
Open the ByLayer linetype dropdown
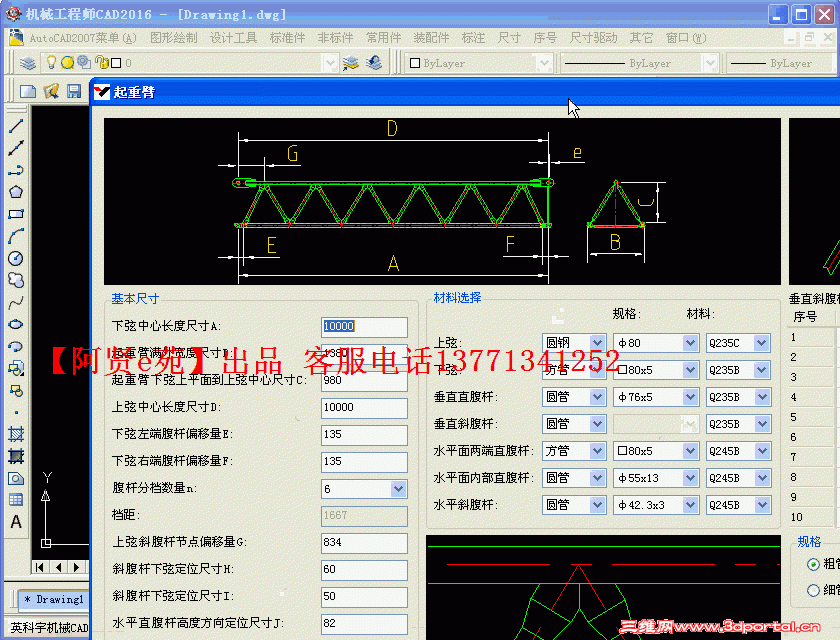coord(710,63)
